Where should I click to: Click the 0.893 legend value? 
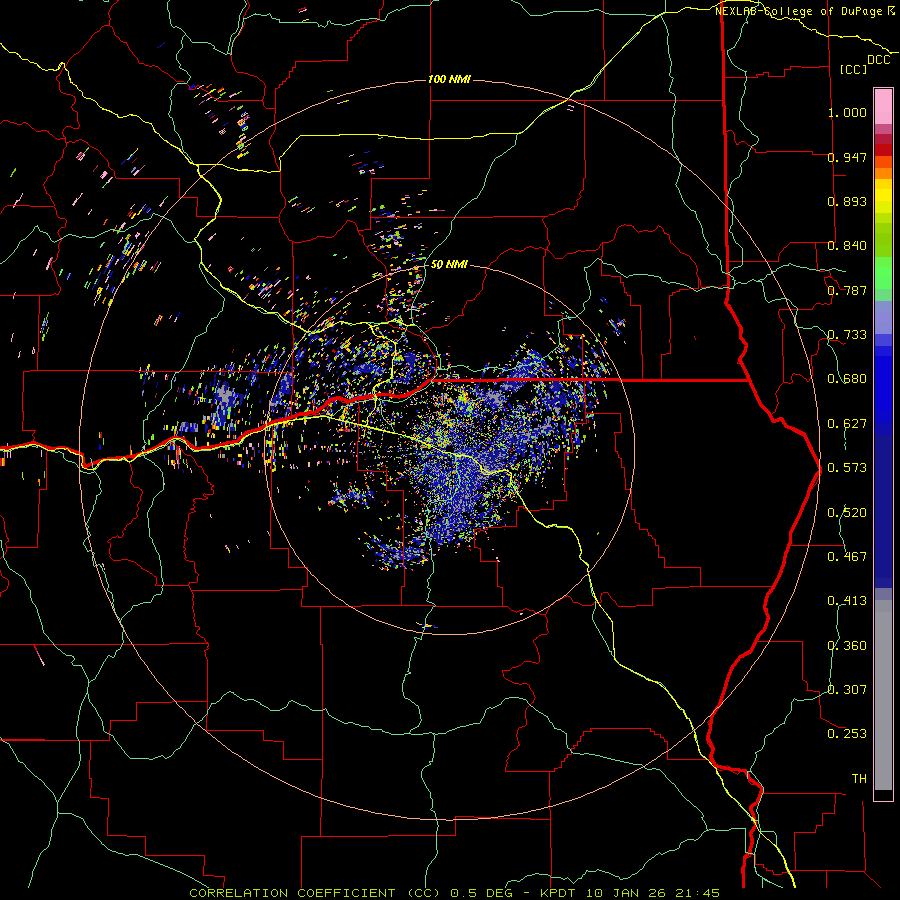[x=847, y=201]
